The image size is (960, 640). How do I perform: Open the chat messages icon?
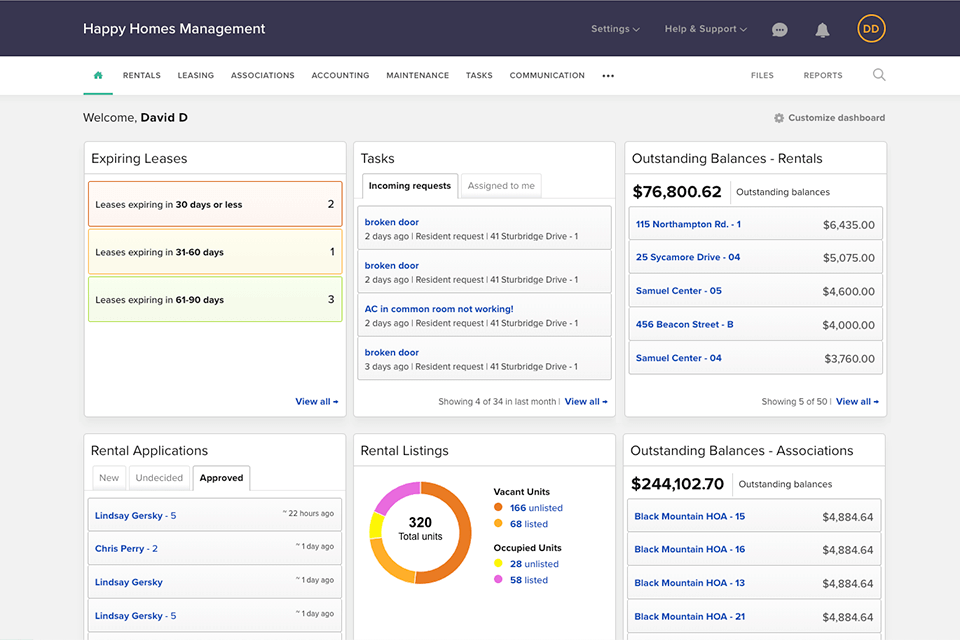click(x=780, y=30)
